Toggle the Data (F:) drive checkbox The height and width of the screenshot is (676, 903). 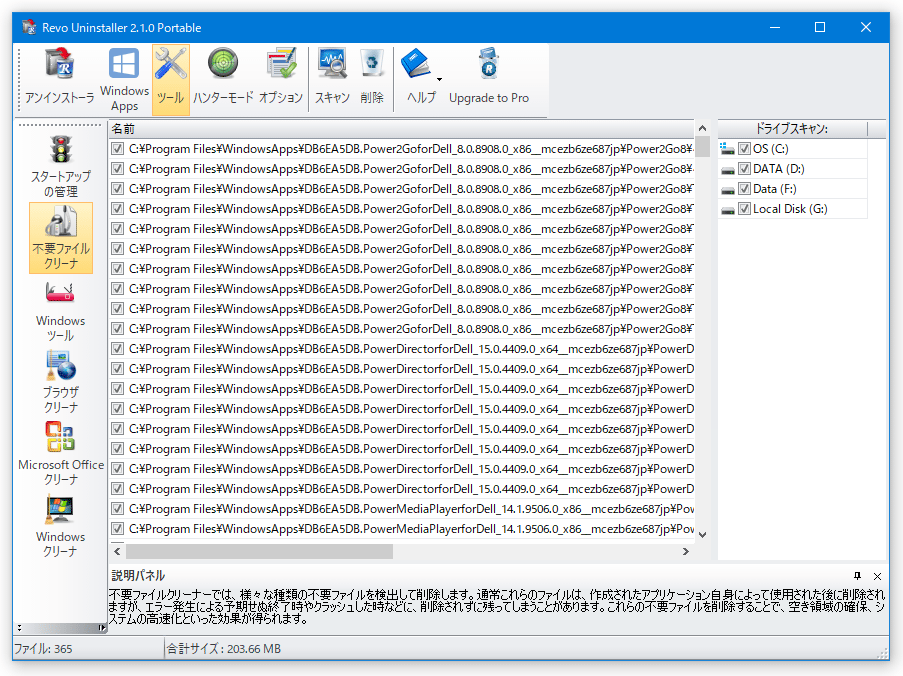point(744,189)
